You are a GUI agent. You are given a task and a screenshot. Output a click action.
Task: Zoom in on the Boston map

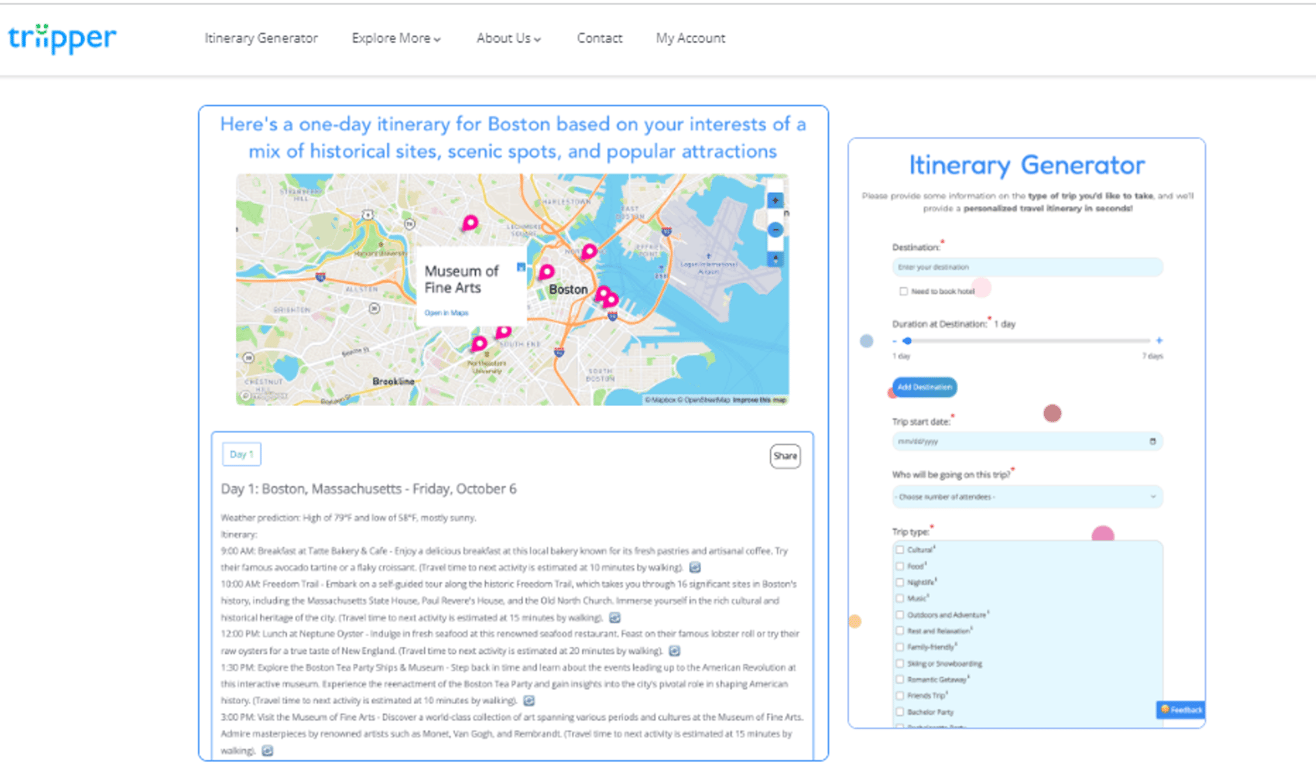pos(775,201)
